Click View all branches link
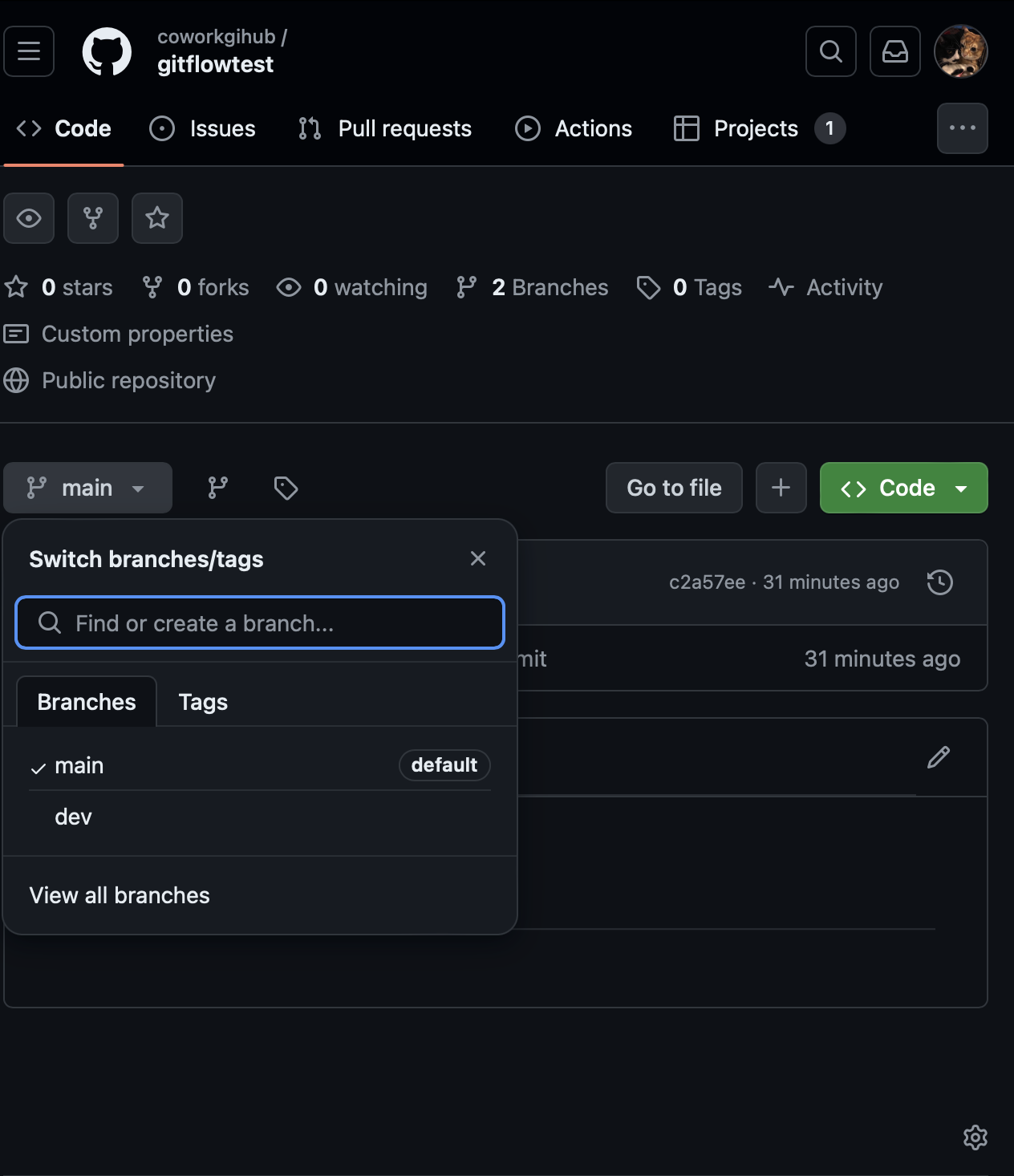The height and width of the screenshot is (1176, 1014). click(x=120, y=895)
